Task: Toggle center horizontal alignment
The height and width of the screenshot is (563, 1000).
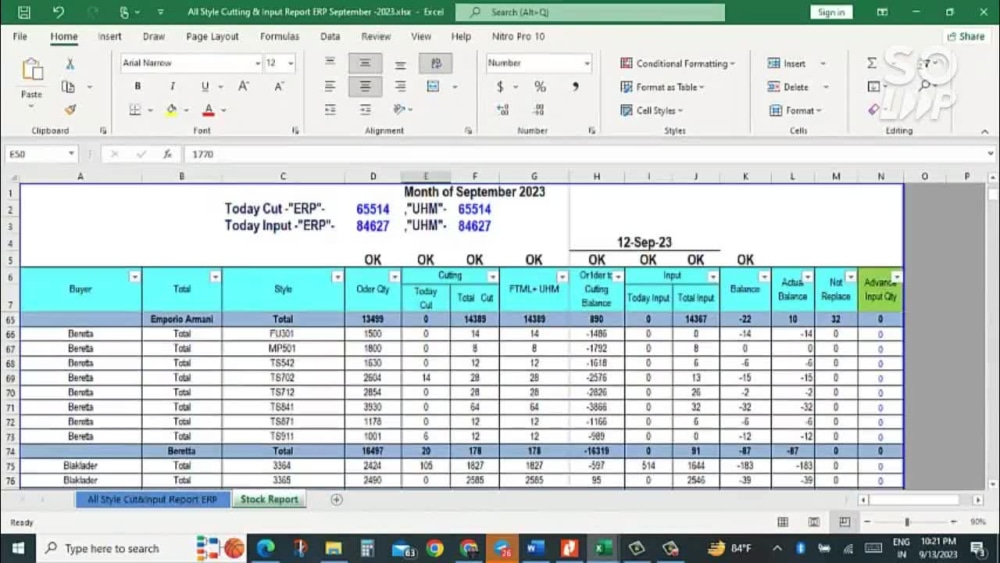Action: [x=365, y=86]
